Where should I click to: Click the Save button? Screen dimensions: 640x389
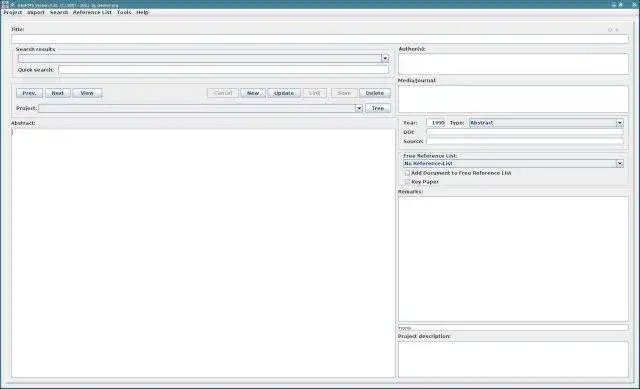tap(344, 93)
